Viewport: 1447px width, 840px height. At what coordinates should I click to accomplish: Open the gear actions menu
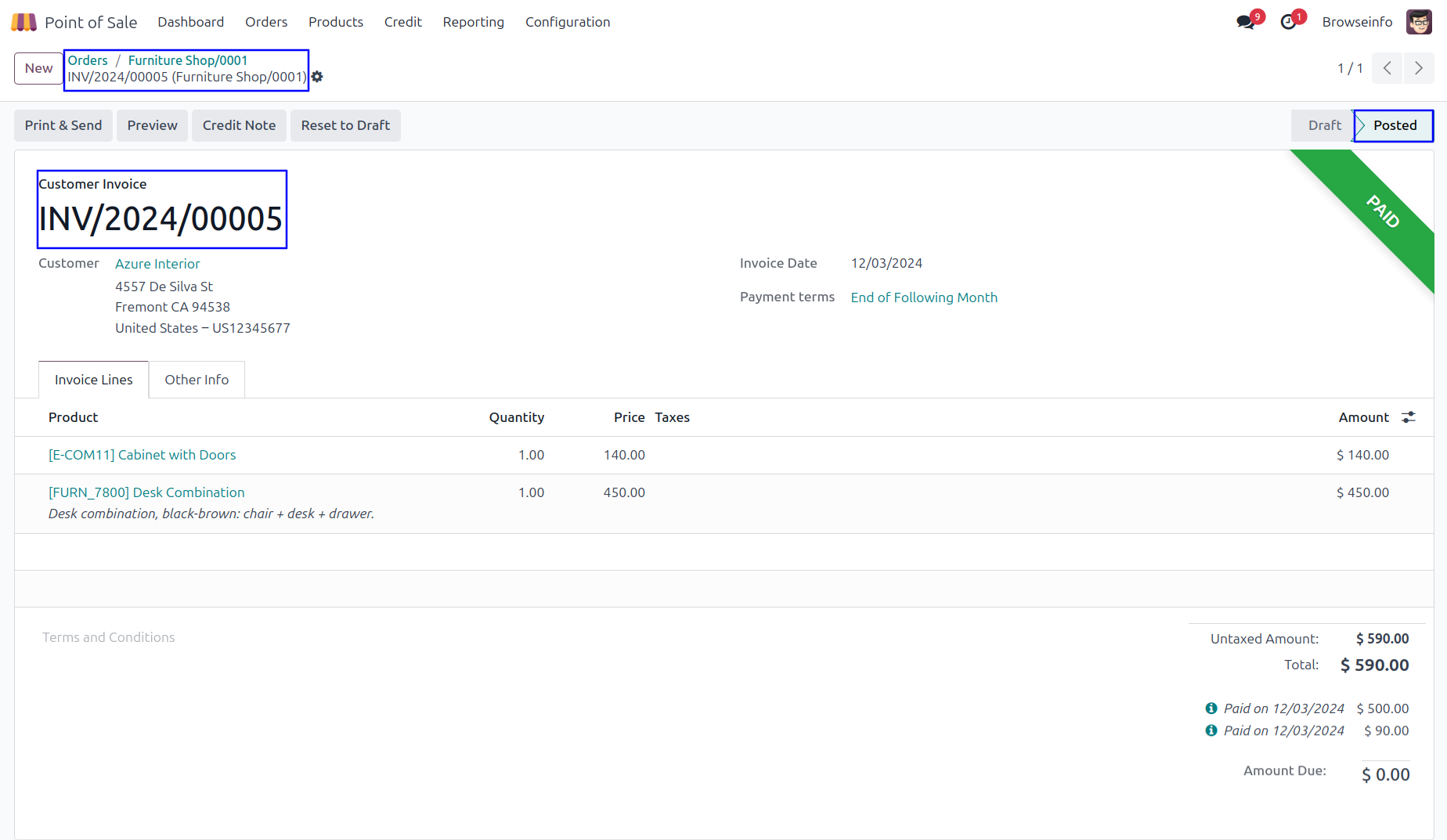(317, 77)
